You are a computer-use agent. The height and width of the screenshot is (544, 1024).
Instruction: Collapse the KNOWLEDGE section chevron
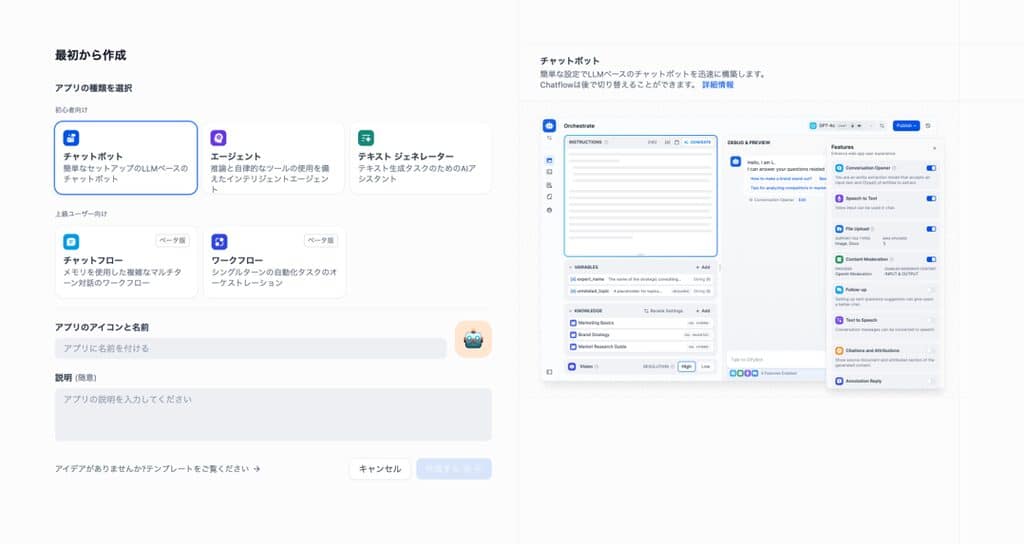tap(571, 311)
